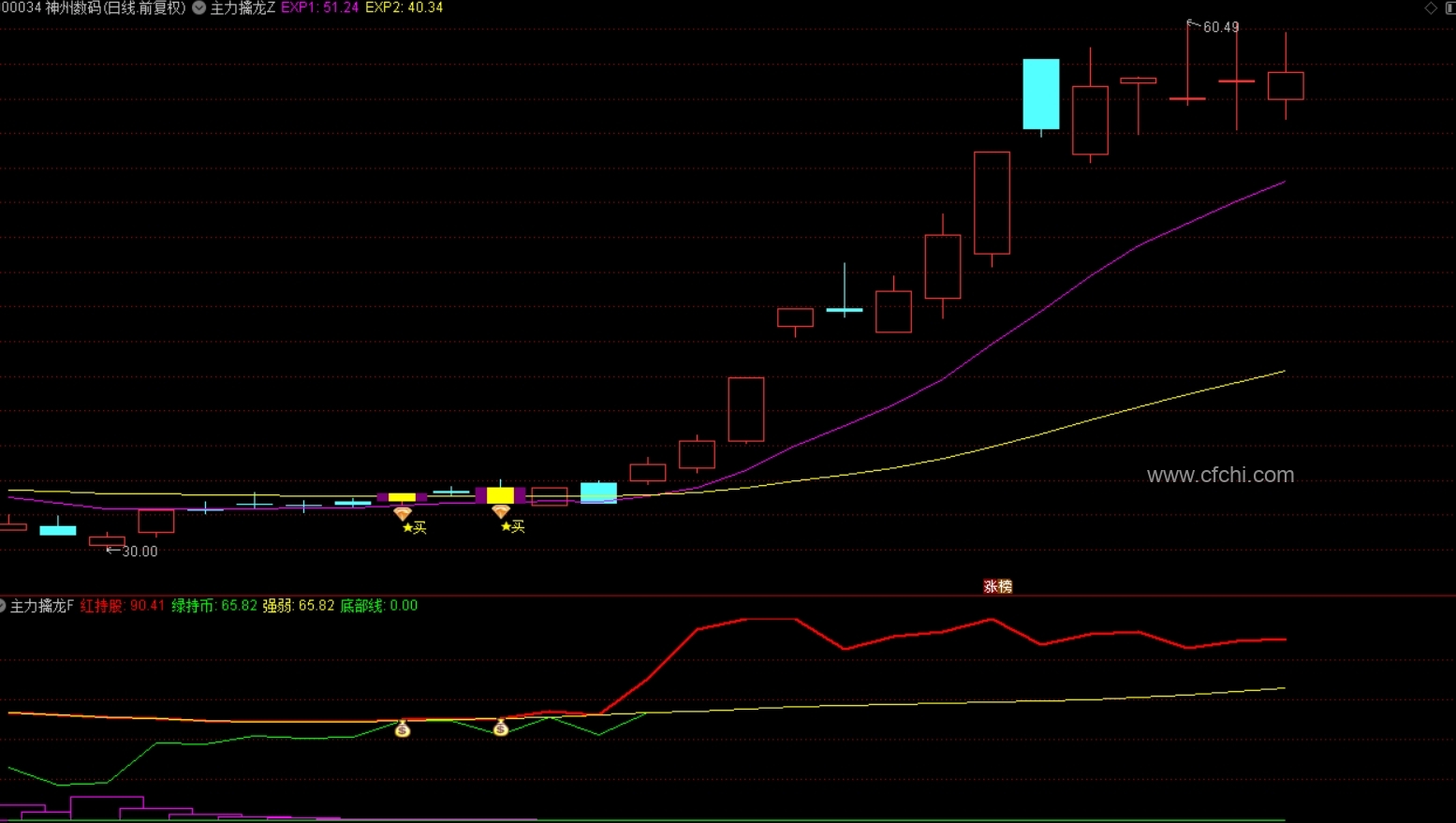Click the 30.00 low price label
Screen dimensions: 1456x823
pyautogui.click(x=140, y=551)
